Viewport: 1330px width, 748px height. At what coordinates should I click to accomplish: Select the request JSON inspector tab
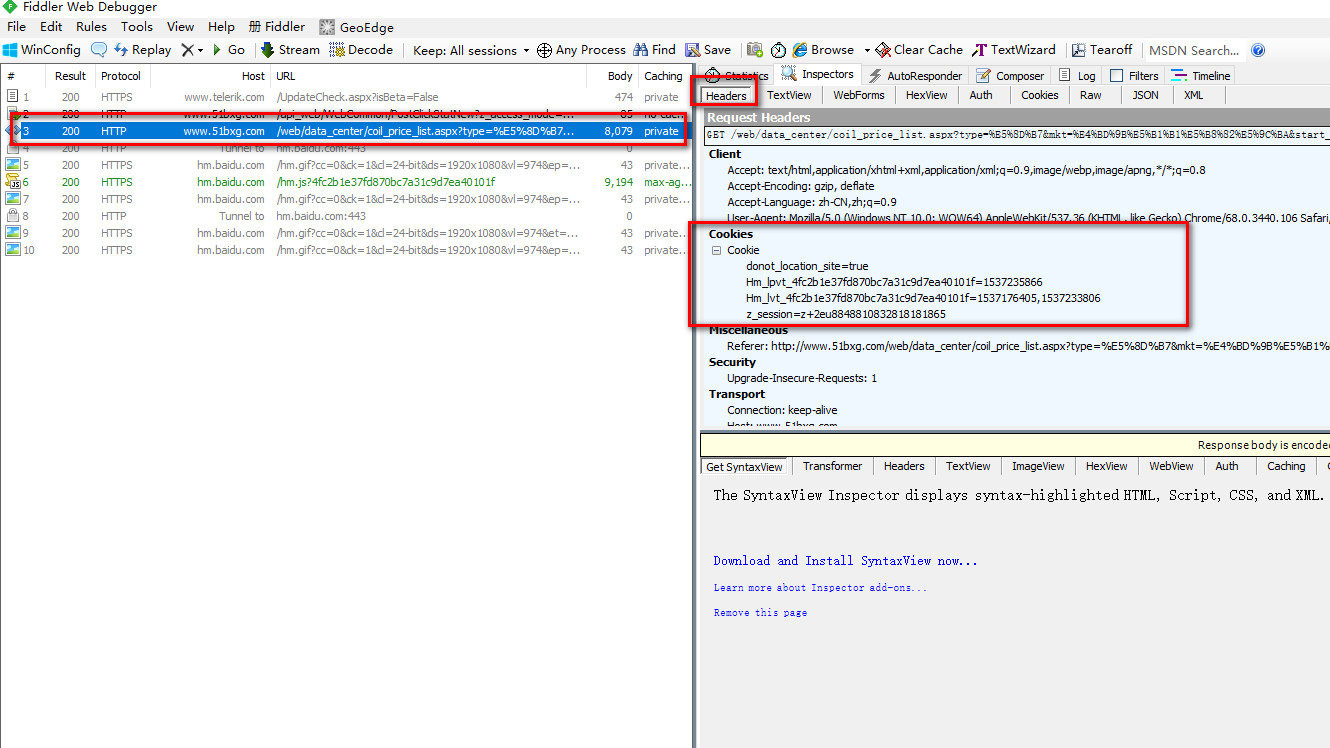(1145, 96)
